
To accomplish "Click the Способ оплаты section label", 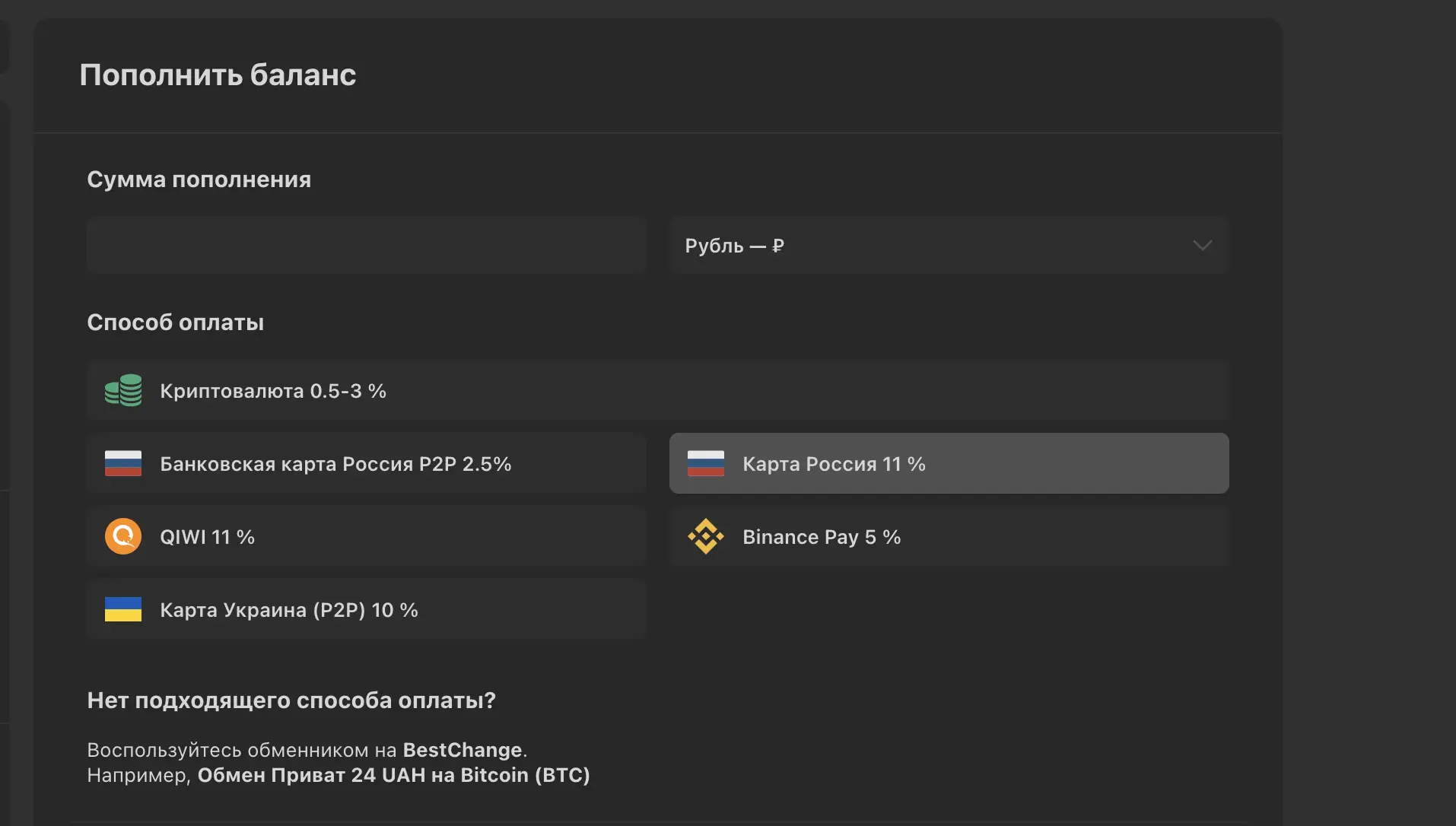I will [x=176, y=322].
